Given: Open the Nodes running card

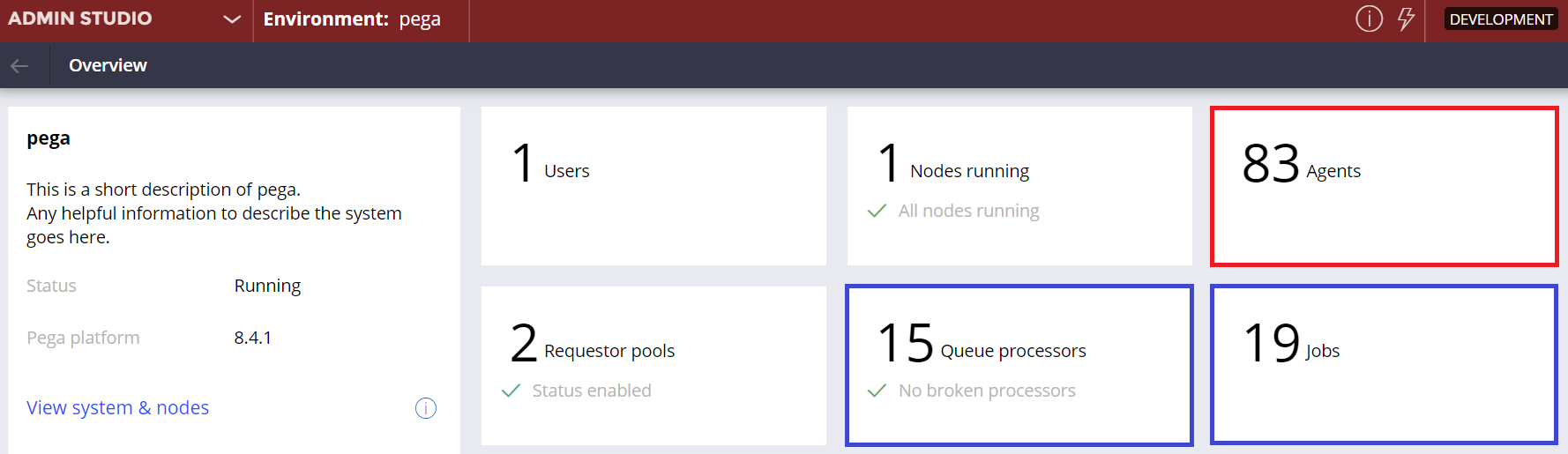Looking at the screenshot, I should [x=1019, y=186].
